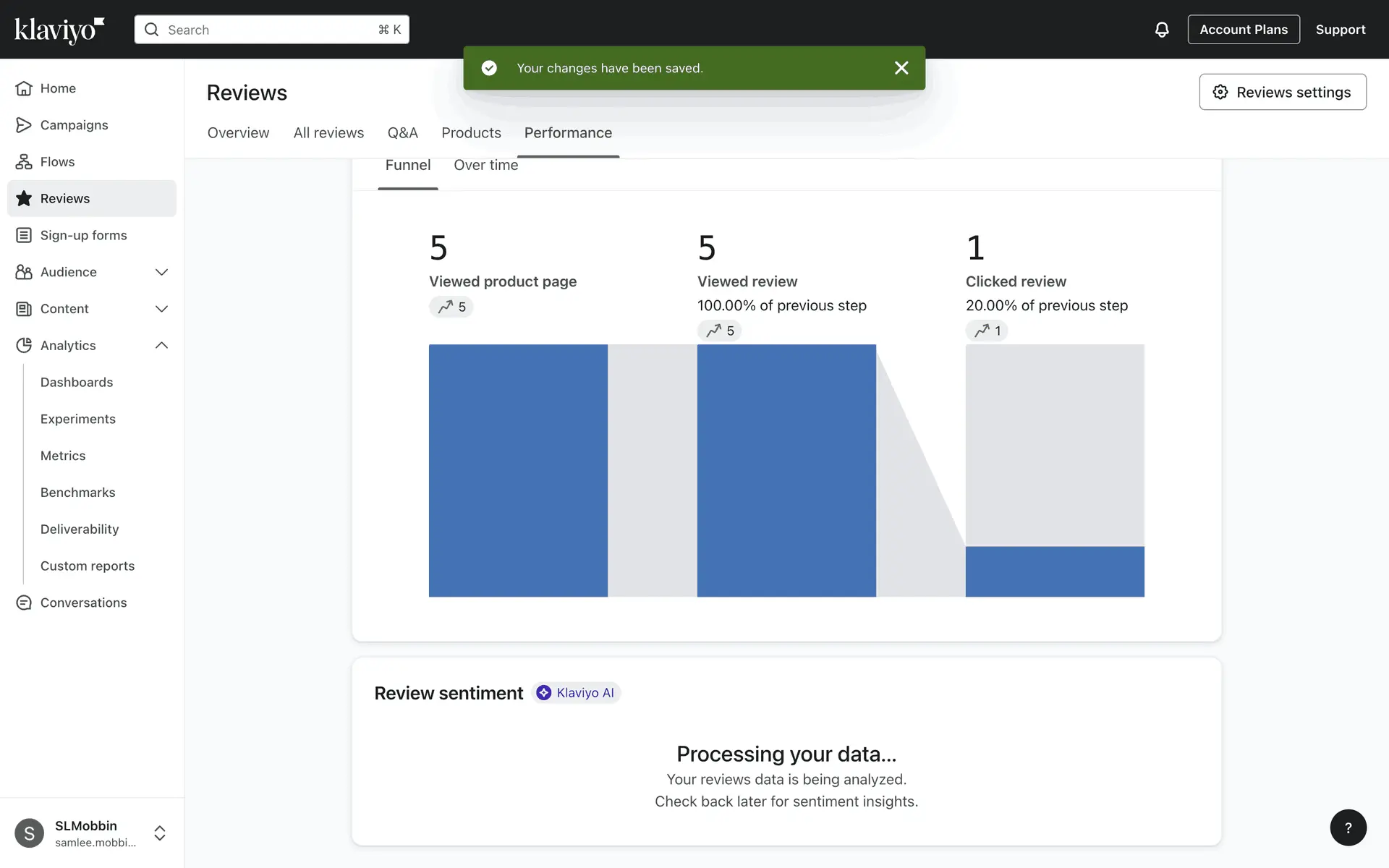Click the Flows sidebar icon
The width and height of the screenshot is (1389, 868).
[24, 162]
